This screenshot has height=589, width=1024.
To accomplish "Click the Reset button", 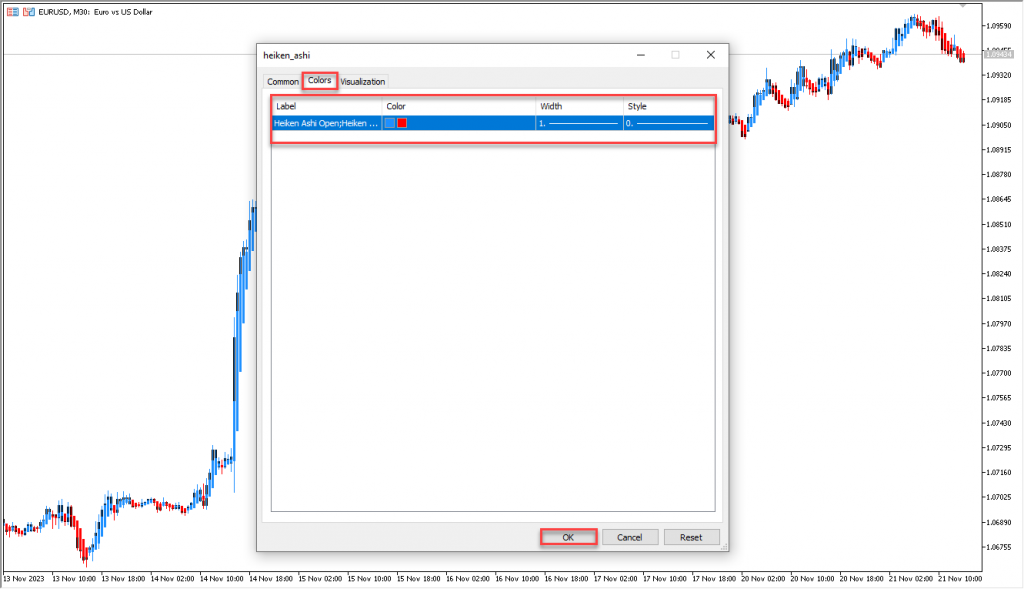I will point(691,537).
